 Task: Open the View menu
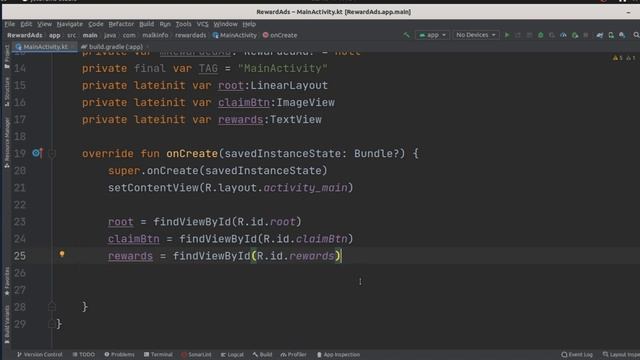44,24
